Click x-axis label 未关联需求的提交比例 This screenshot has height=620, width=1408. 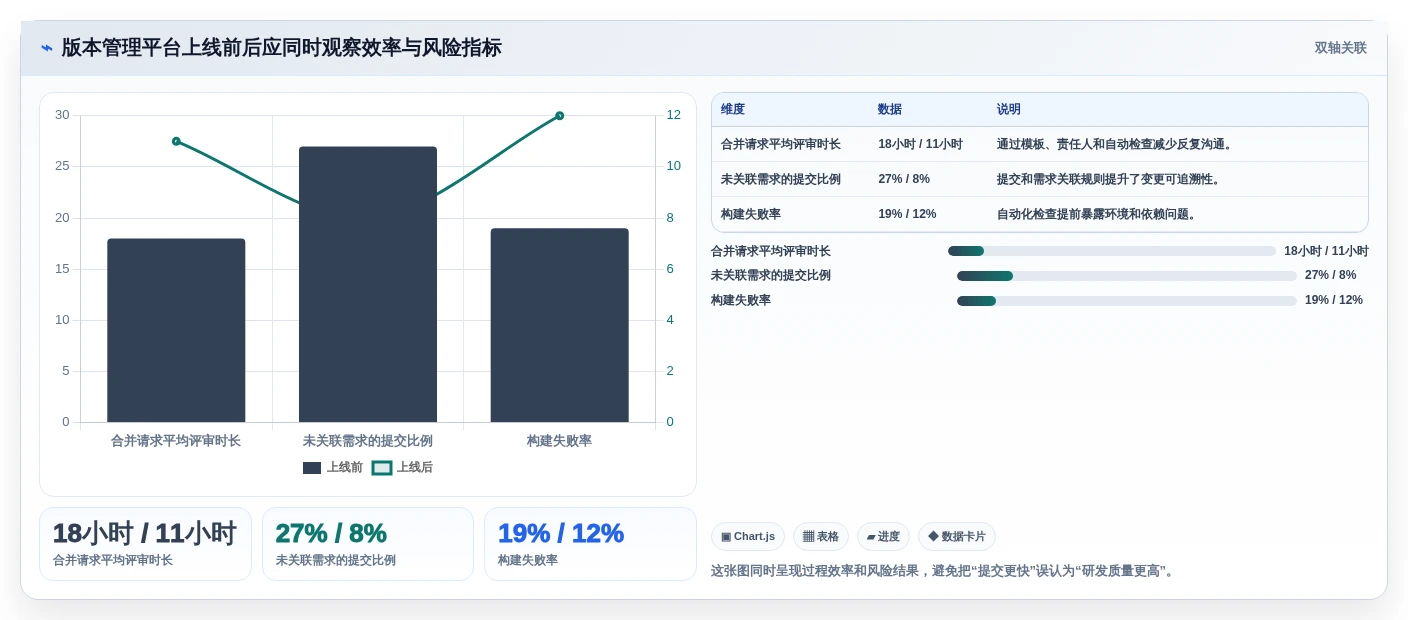click(368, 441)
